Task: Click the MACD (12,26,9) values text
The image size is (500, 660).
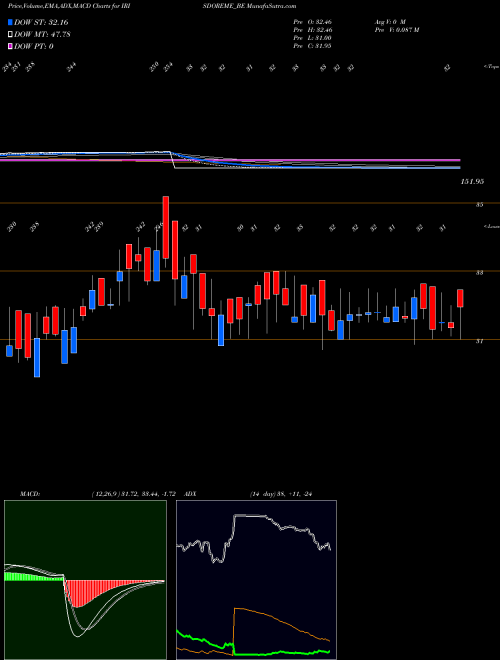Action: pyautogui.click(x=136, y=493)
